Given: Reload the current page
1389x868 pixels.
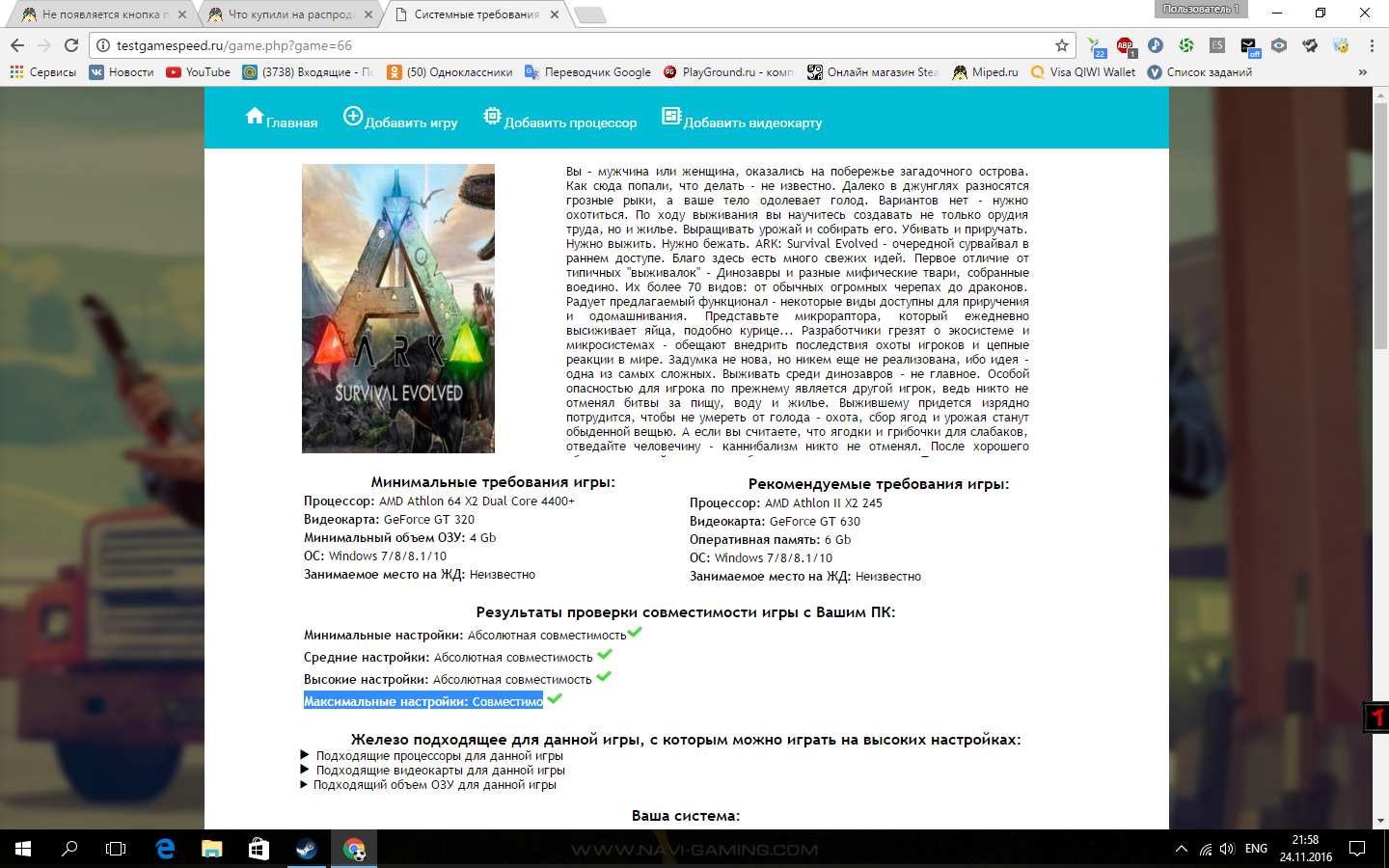Looking at the screenshot, I should pyautogui.click(x=71, y=45).
